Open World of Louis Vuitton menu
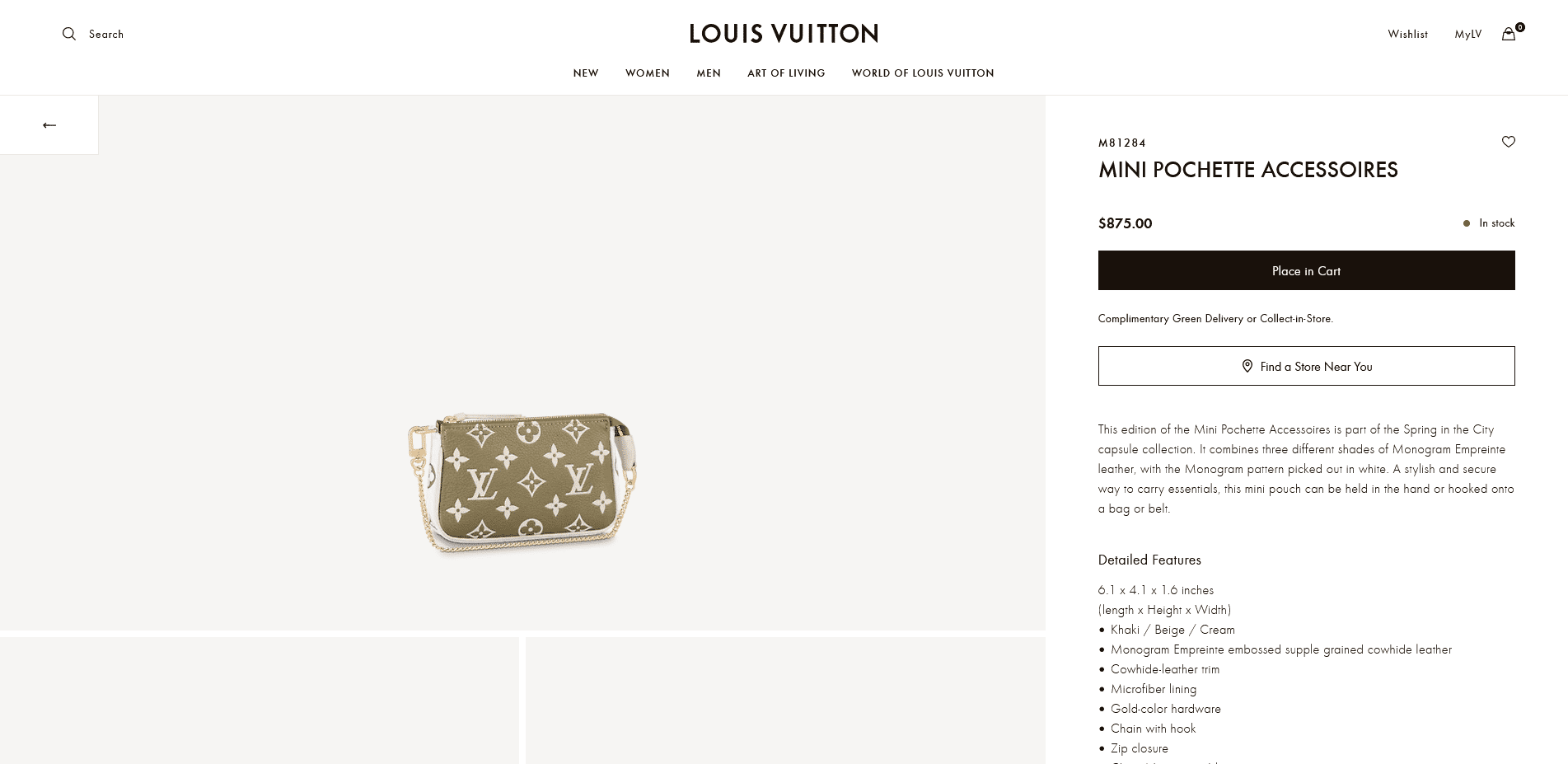 923,73
